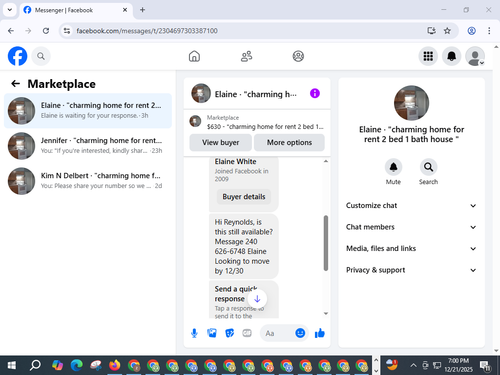Send a thumbs-up like
The width and height of the screenshot is (500, 375).
[x=320, y=333]
